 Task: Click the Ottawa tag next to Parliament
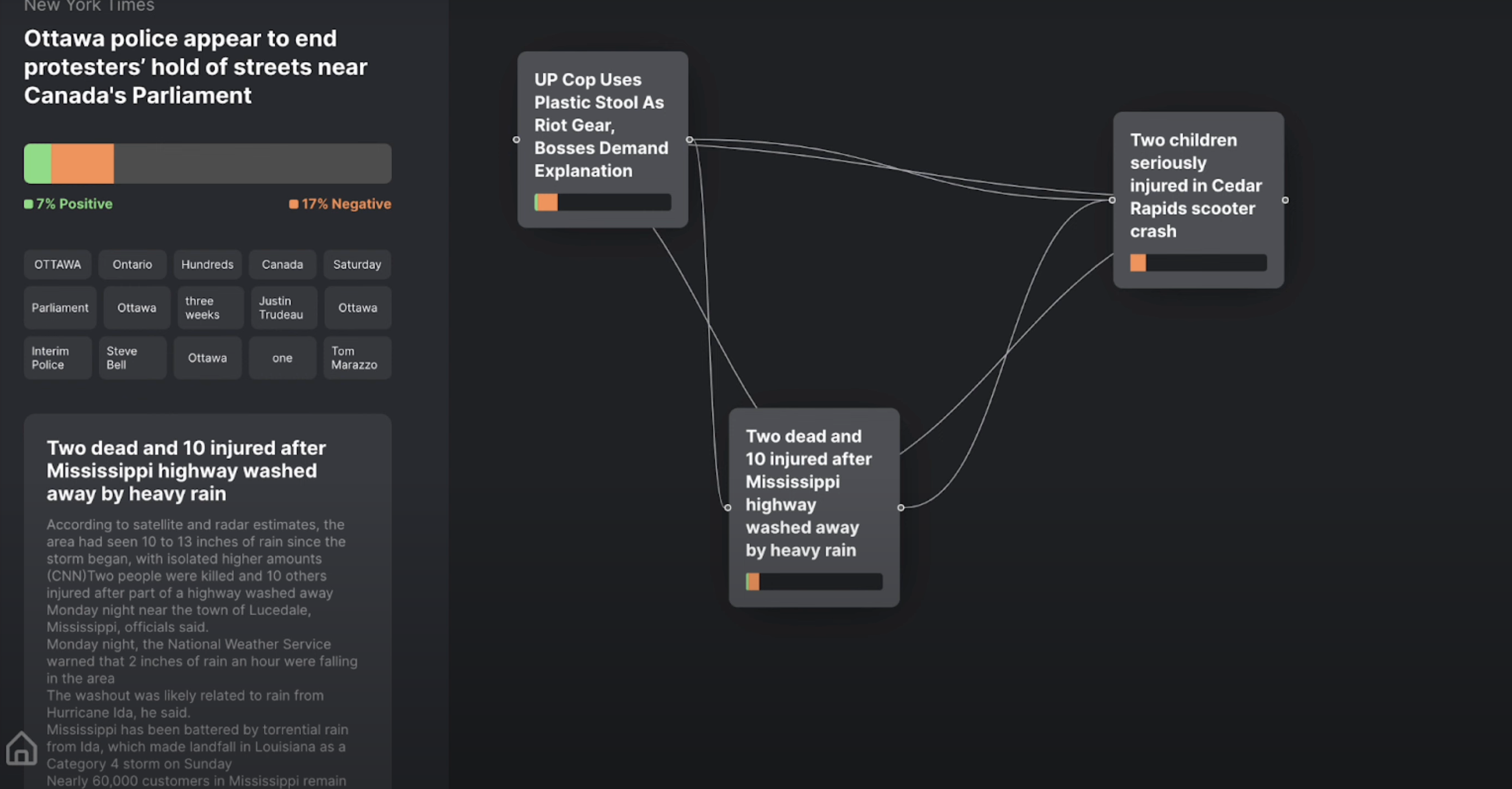coord(137,308)
